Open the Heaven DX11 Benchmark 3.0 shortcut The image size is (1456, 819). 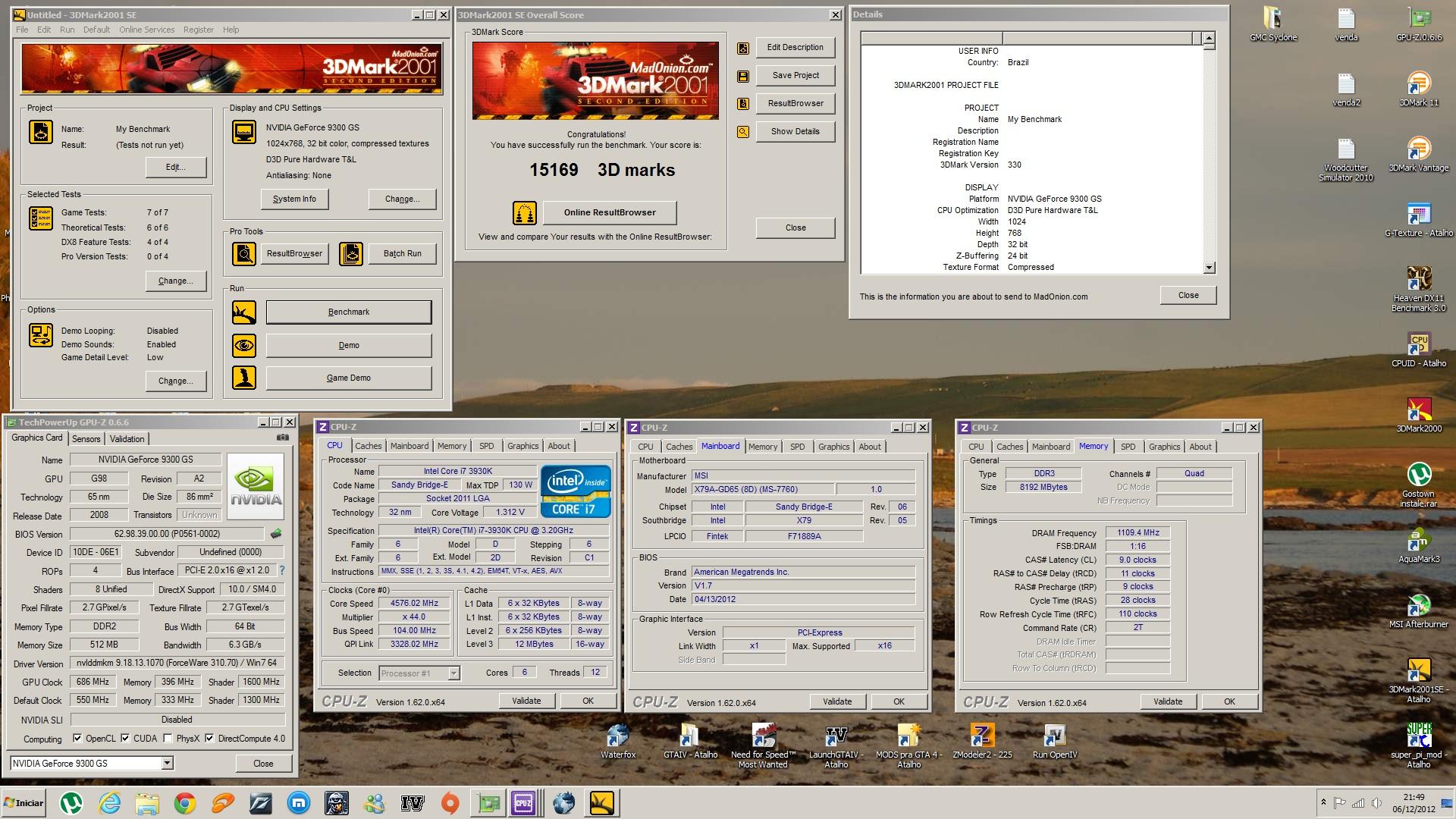point(1418,288)
